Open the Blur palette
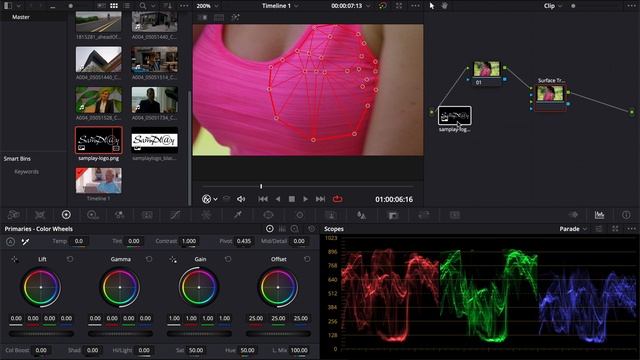Viewport: 640px width, 360px height. [361, 215]
